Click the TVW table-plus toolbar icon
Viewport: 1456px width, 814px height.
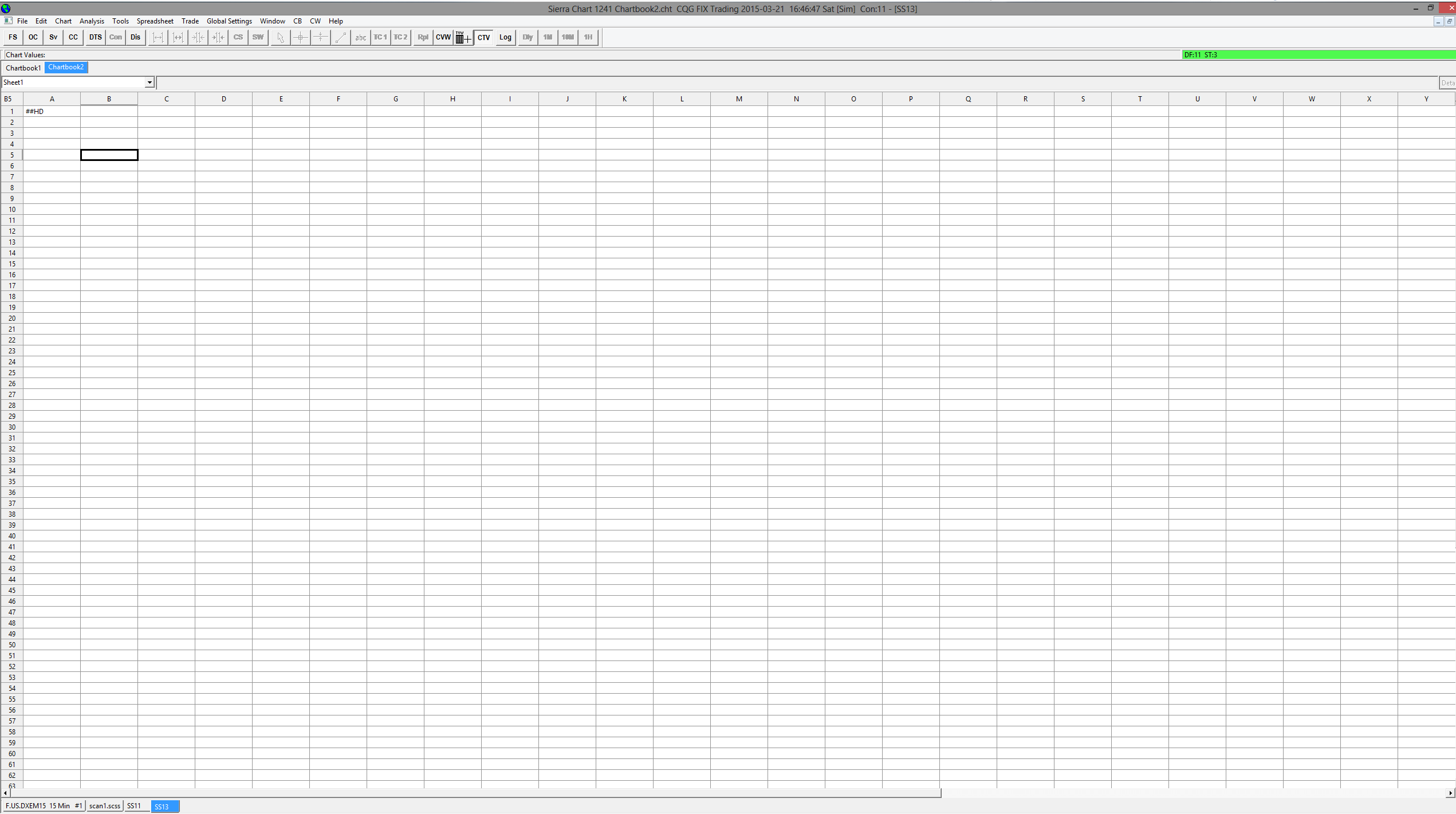(x=463, y=38)
